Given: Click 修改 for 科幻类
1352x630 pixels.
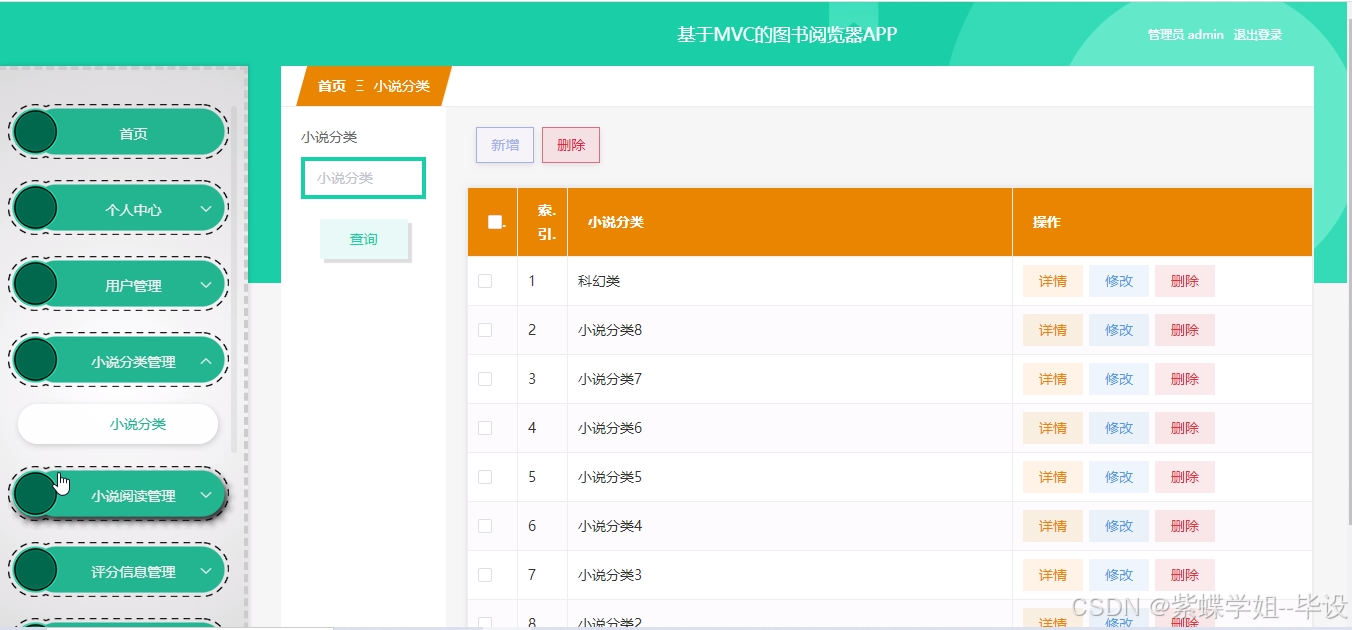Looking at the screenshot, I should click(x=1119, y=281).
